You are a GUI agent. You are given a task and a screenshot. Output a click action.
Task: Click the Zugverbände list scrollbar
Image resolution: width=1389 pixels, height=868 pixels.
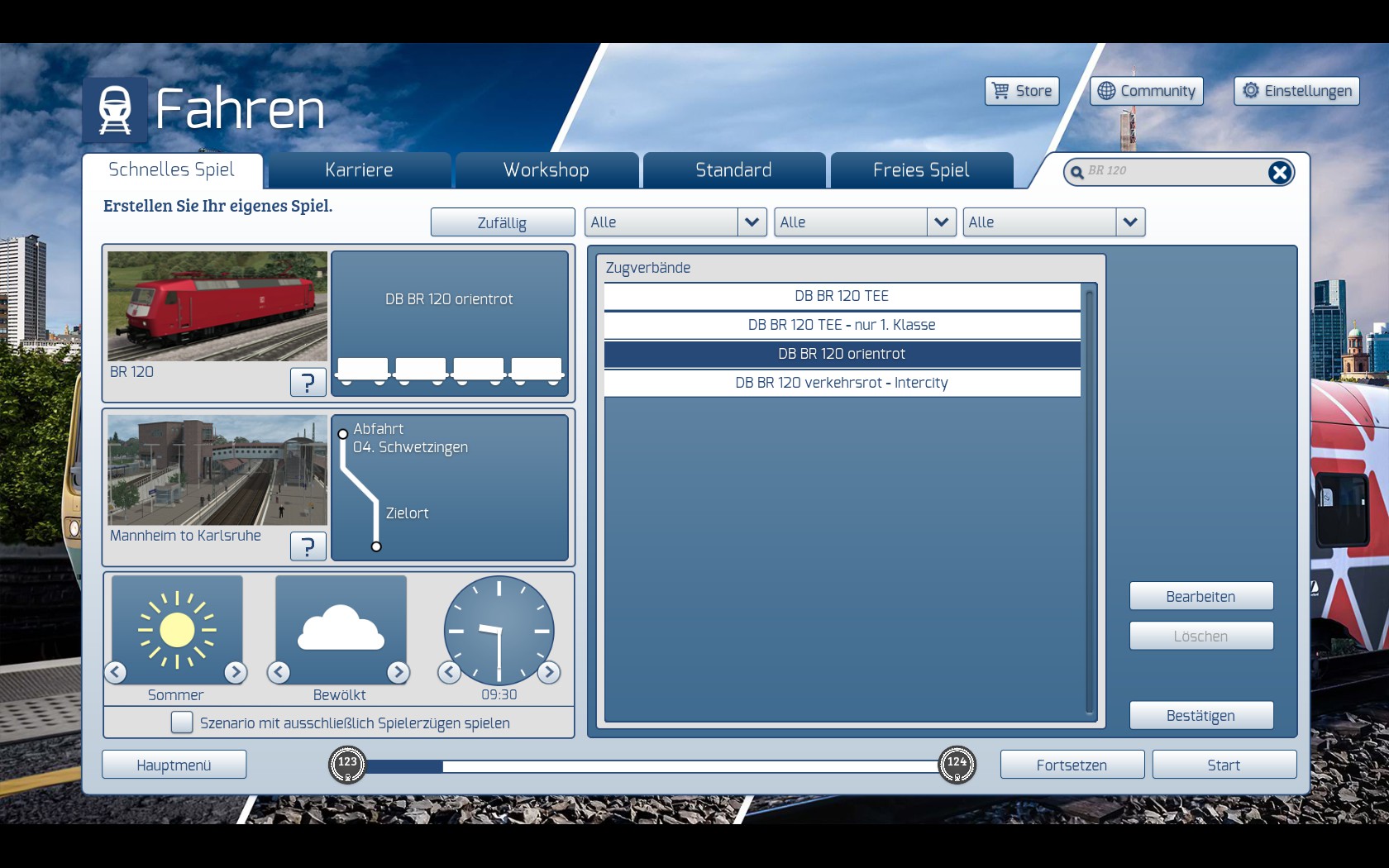coord(1090,502)
